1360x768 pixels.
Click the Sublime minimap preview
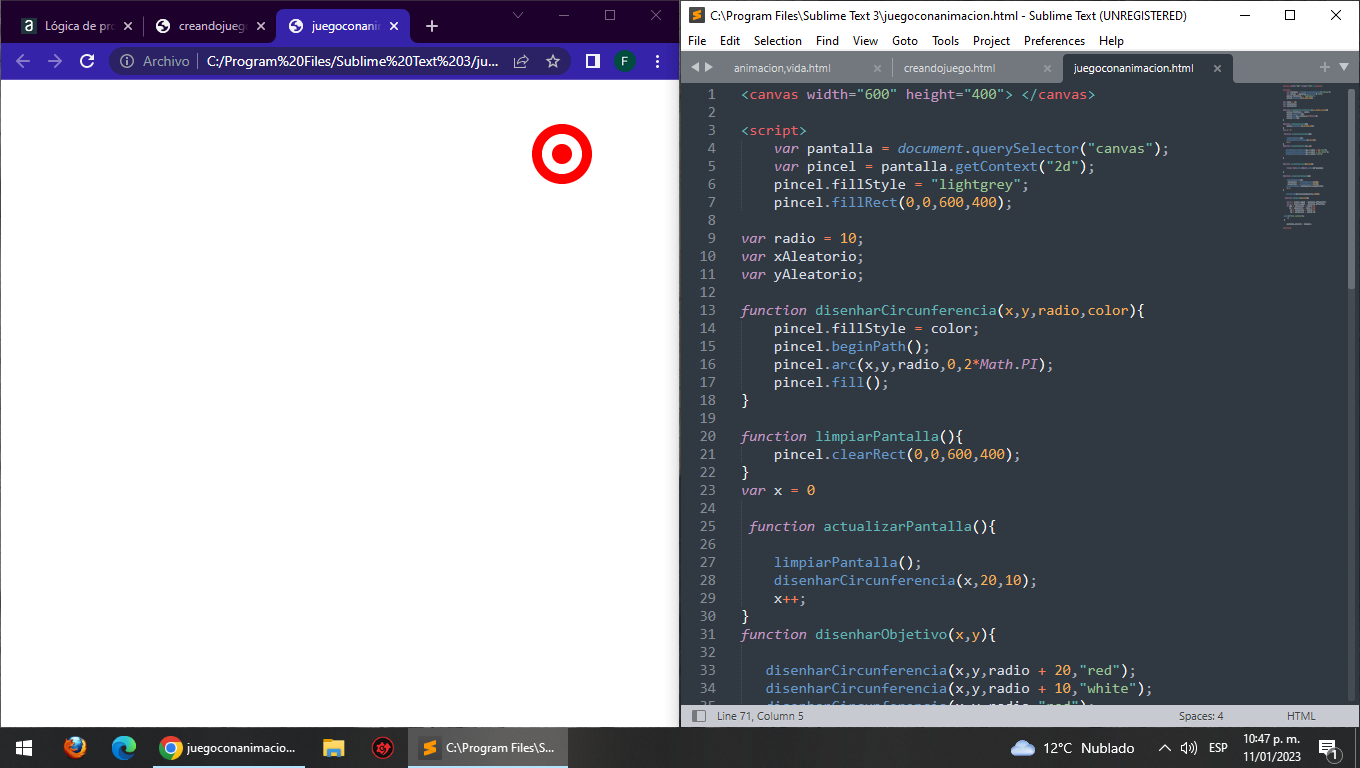tap(1309, 158)
